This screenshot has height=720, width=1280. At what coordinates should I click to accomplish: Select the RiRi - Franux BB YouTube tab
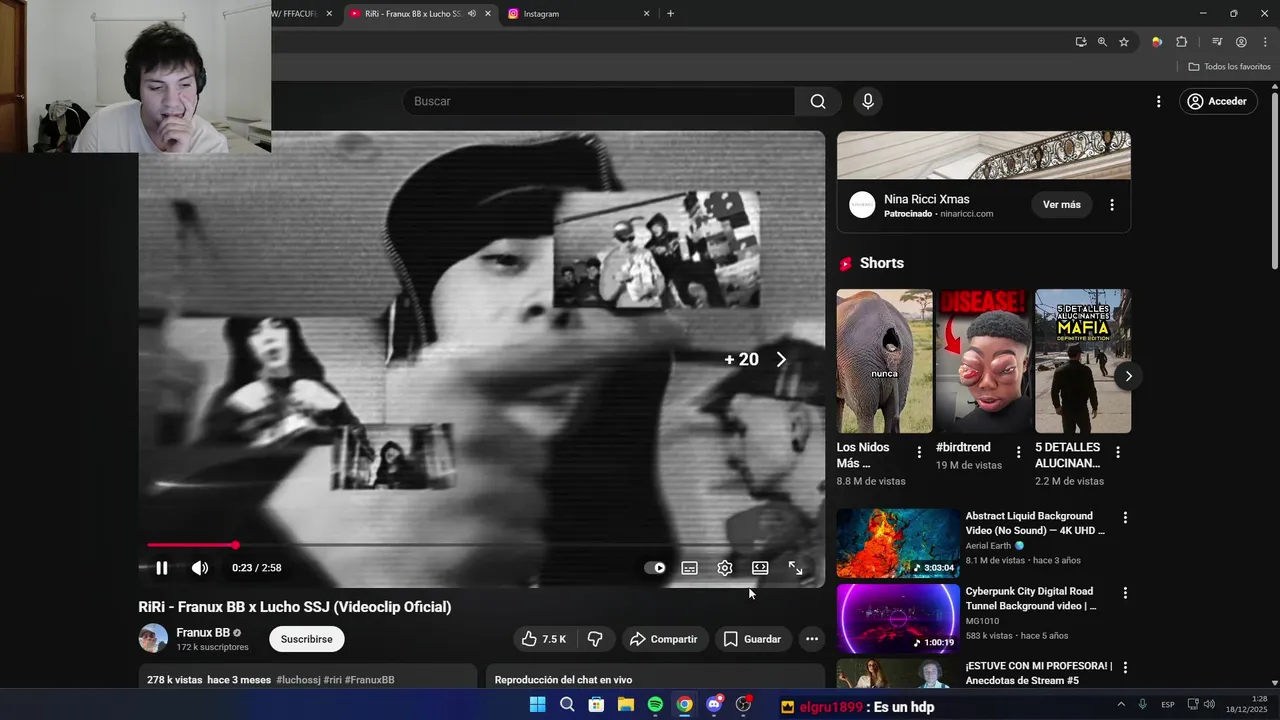pos(412,14)
